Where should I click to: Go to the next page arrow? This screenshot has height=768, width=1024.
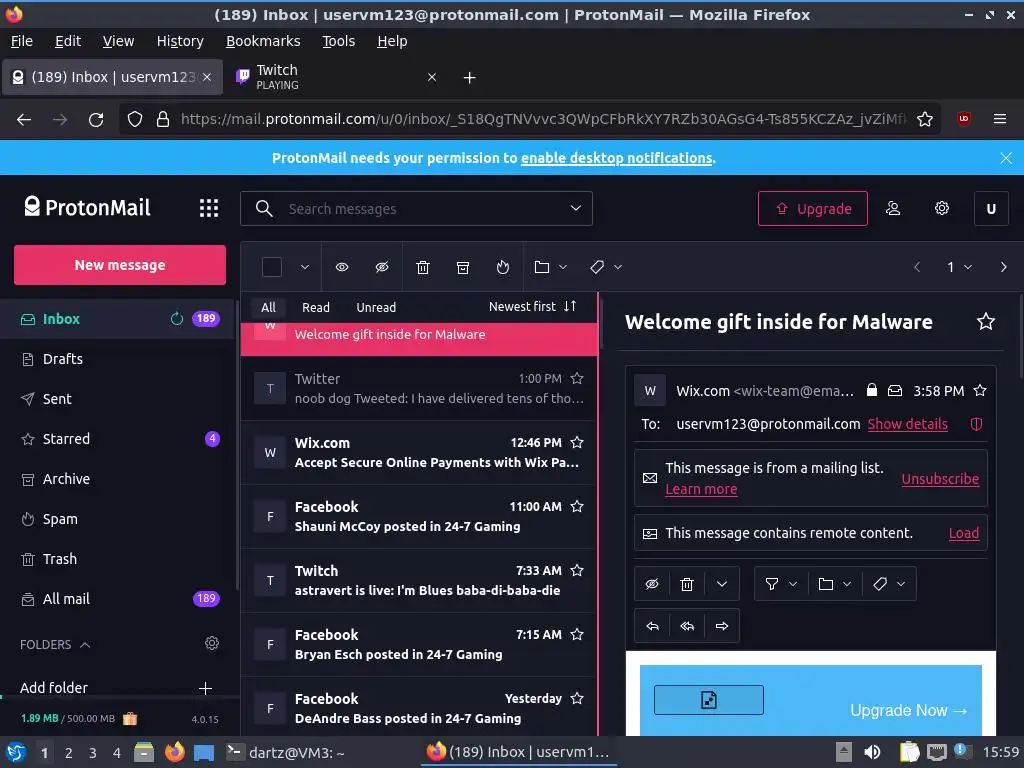(1003, 267)
